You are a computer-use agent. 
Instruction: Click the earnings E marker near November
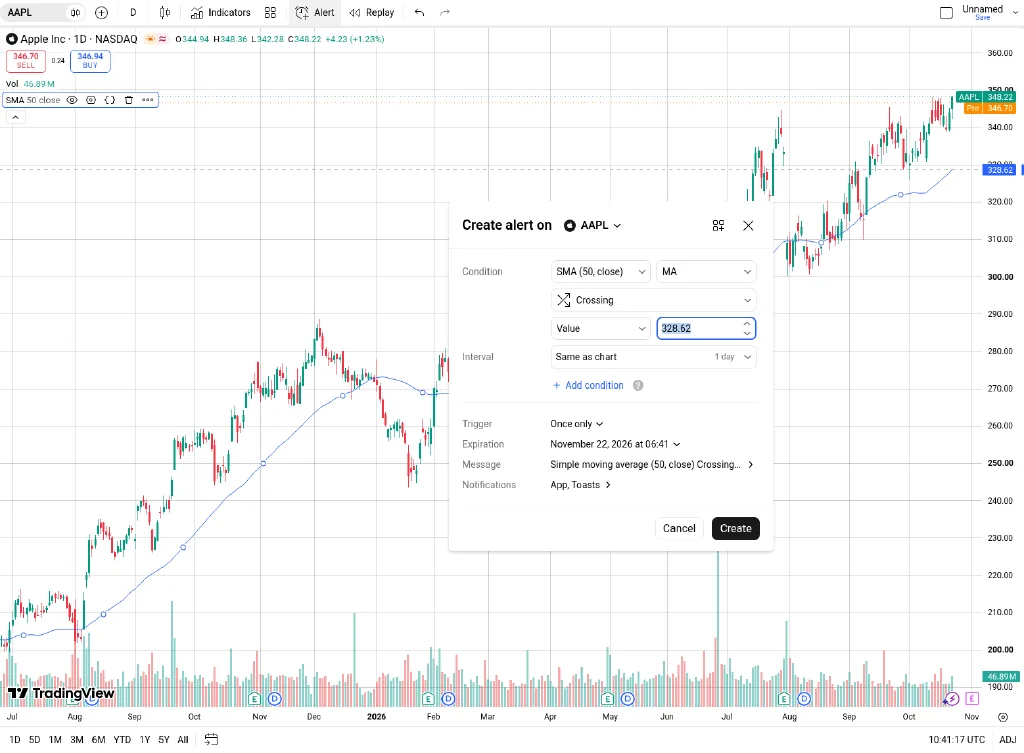(x=255, y=699)
